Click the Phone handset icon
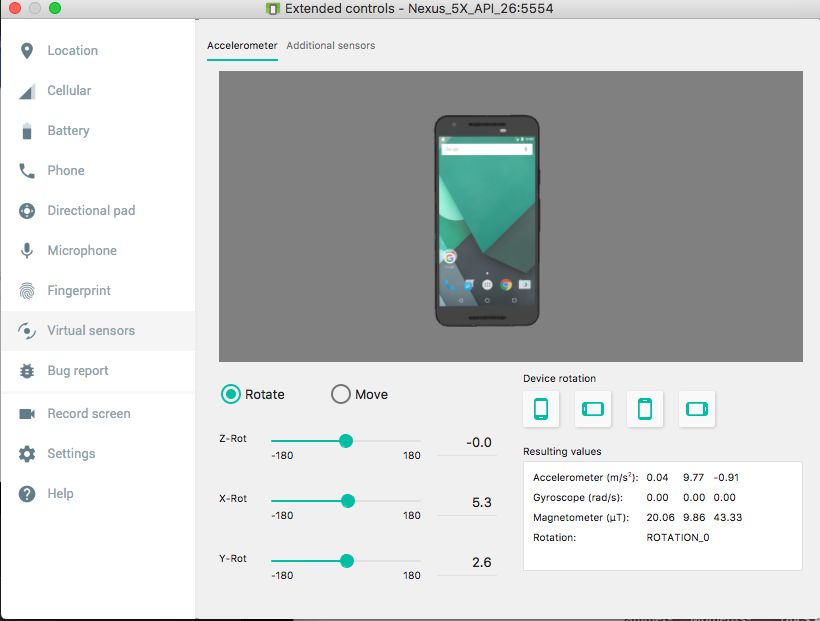 27,171
